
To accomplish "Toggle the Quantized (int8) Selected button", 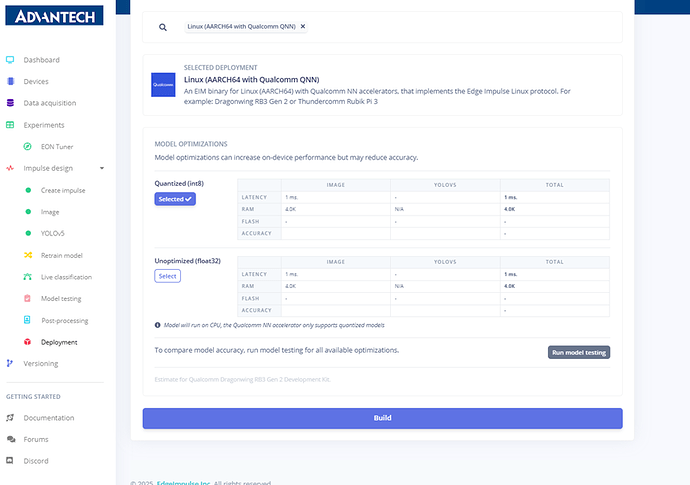I will pos(175,199).
